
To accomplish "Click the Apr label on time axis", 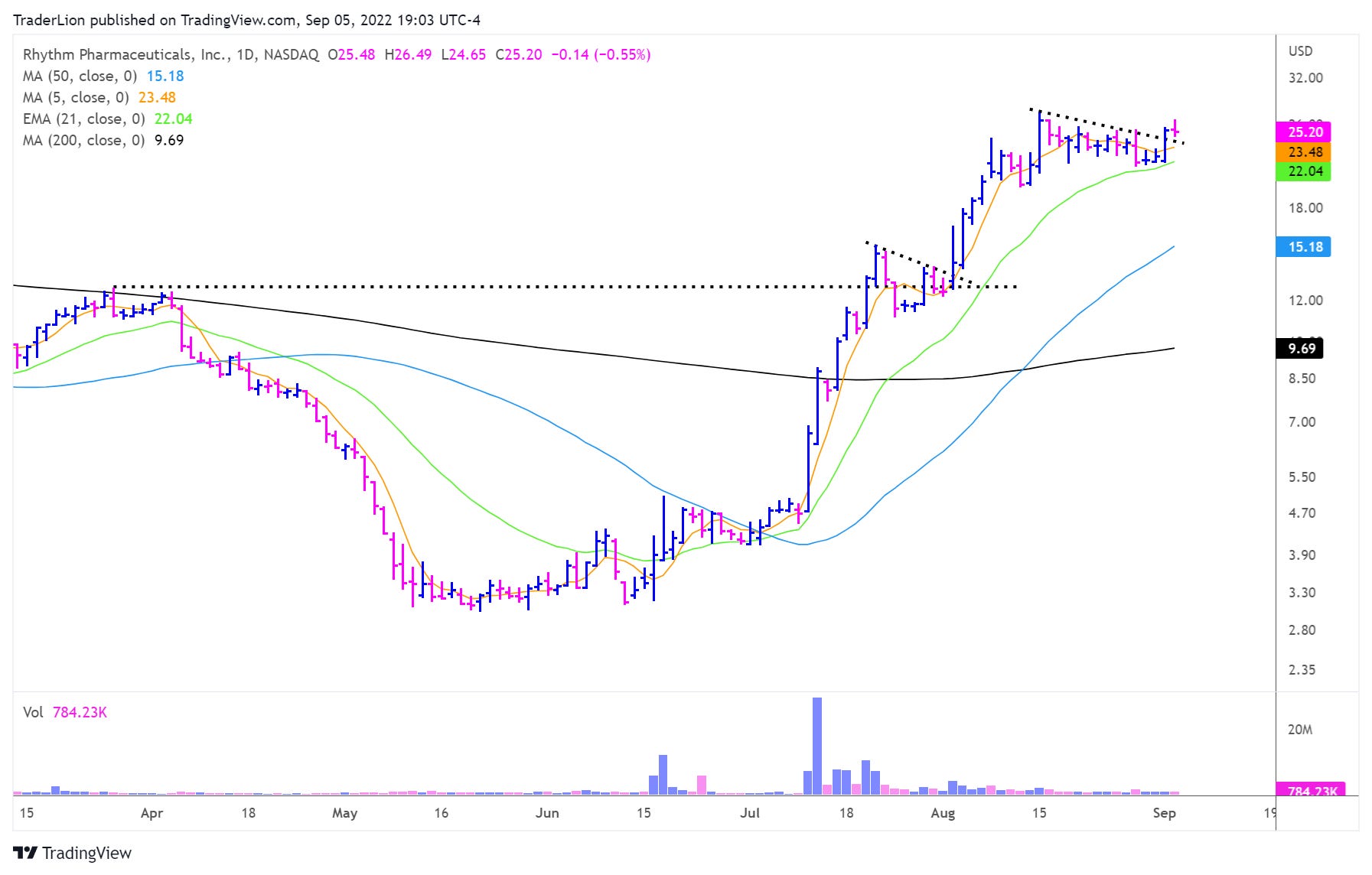I will tap(152, 813).
